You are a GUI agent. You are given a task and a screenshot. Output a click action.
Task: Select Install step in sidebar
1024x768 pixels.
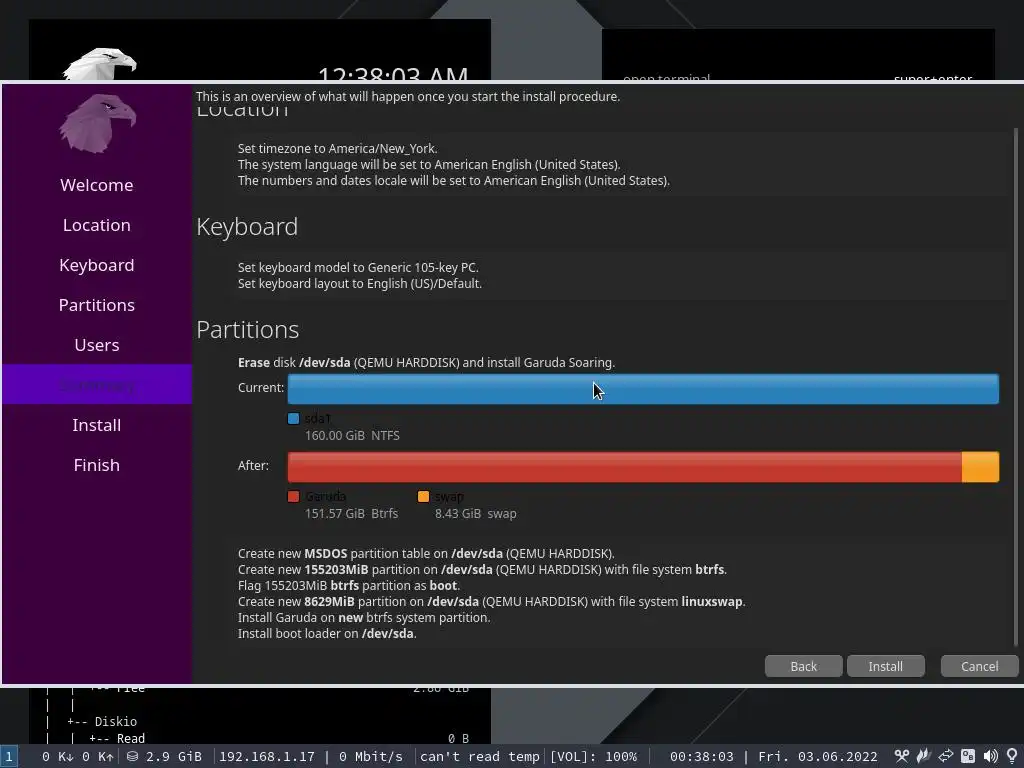click(97, 425)
